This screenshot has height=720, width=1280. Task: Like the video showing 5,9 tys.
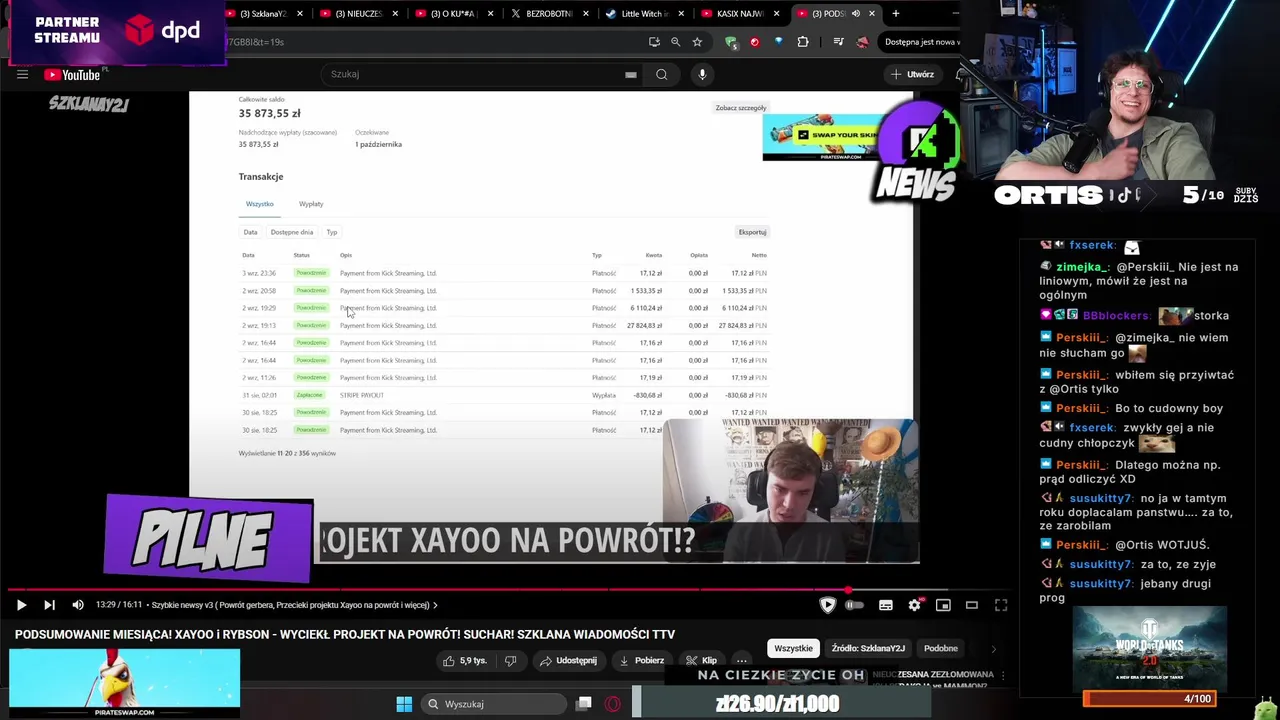(463, 661)
